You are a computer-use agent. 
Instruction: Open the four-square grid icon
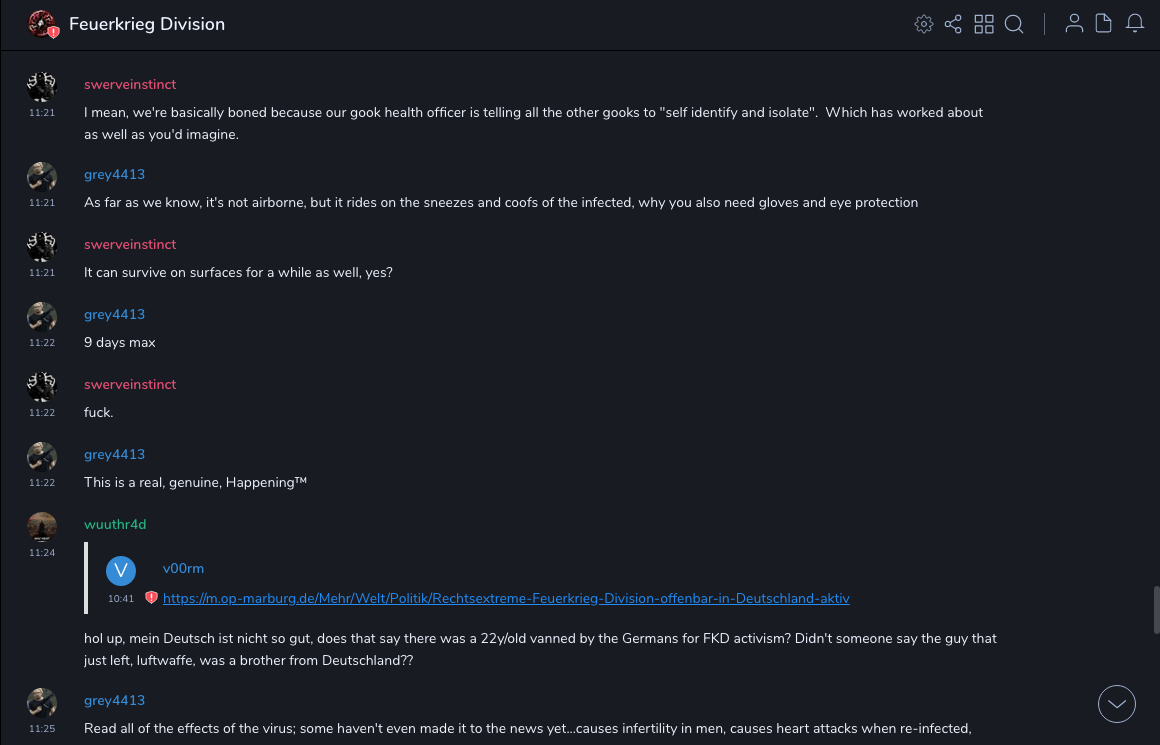point(984,24)
